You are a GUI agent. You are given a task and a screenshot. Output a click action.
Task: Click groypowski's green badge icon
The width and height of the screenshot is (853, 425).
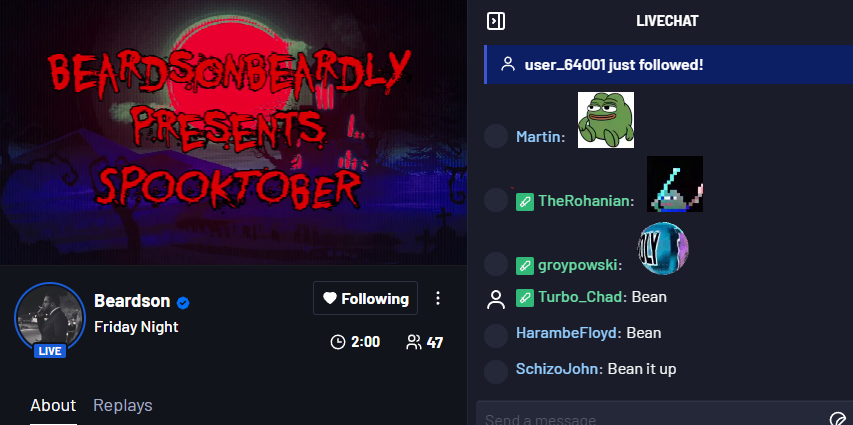coord(525,266)
